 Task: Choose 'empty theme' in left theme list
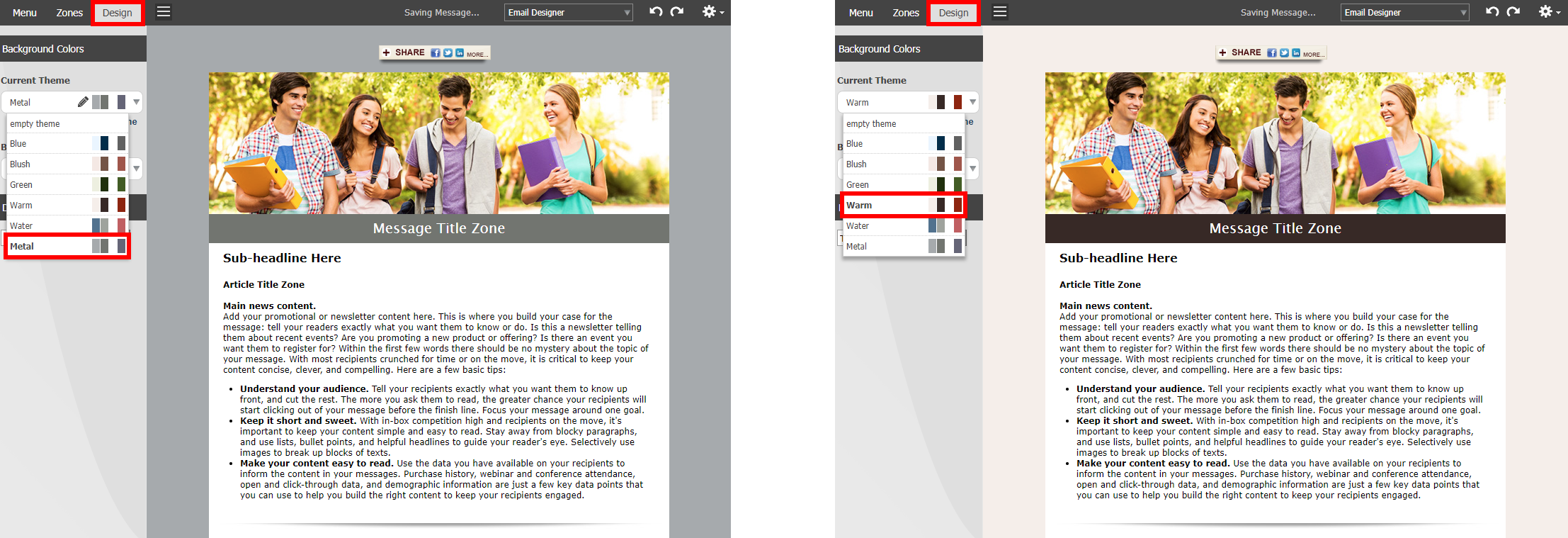(67, 123)
